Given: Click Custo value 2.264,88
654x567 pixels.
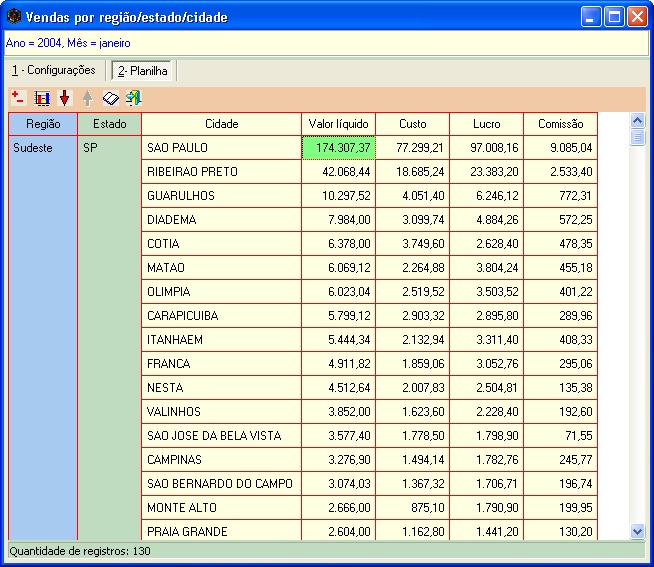Looking at the screenshot, I should click(x=413, y=268).
